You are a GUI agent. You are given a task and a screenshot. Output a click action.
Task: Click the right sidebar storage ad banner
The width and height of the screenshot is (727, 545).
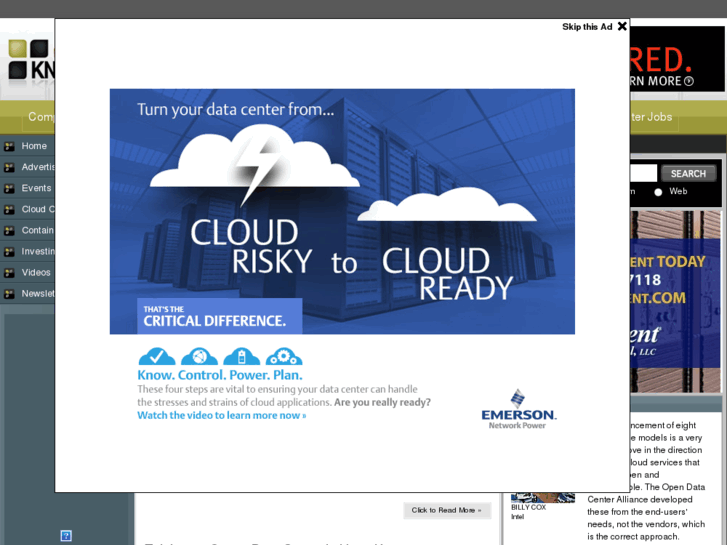[676, 301]
